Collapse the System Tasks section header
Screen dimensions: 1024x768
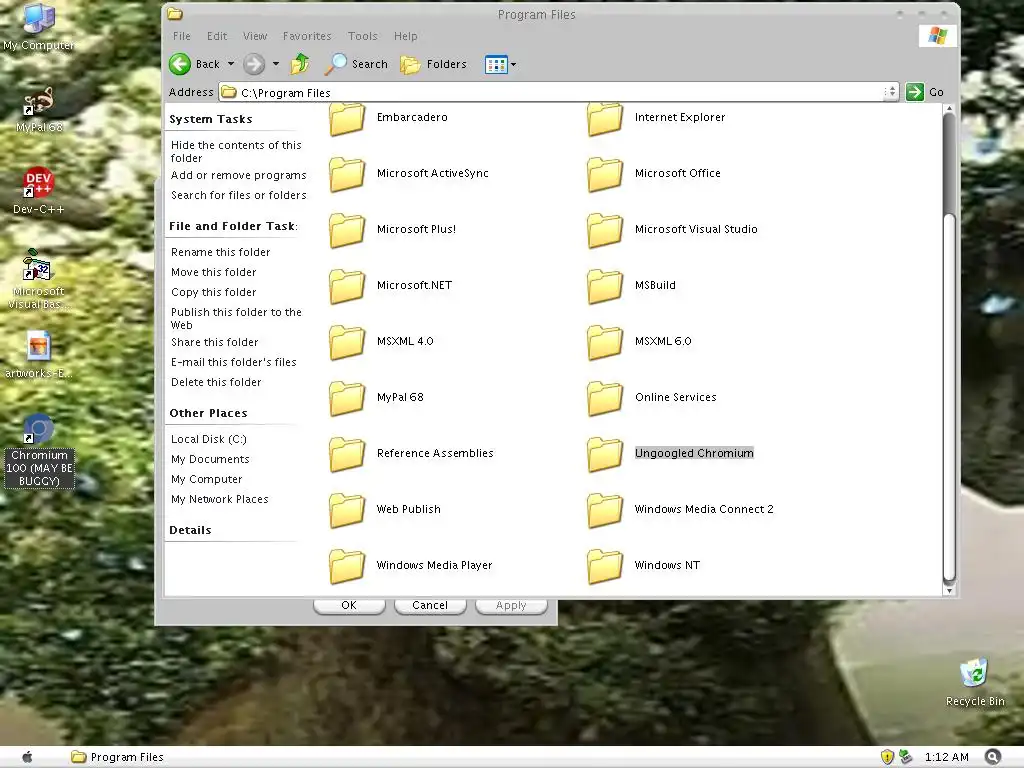coord(210,119)
